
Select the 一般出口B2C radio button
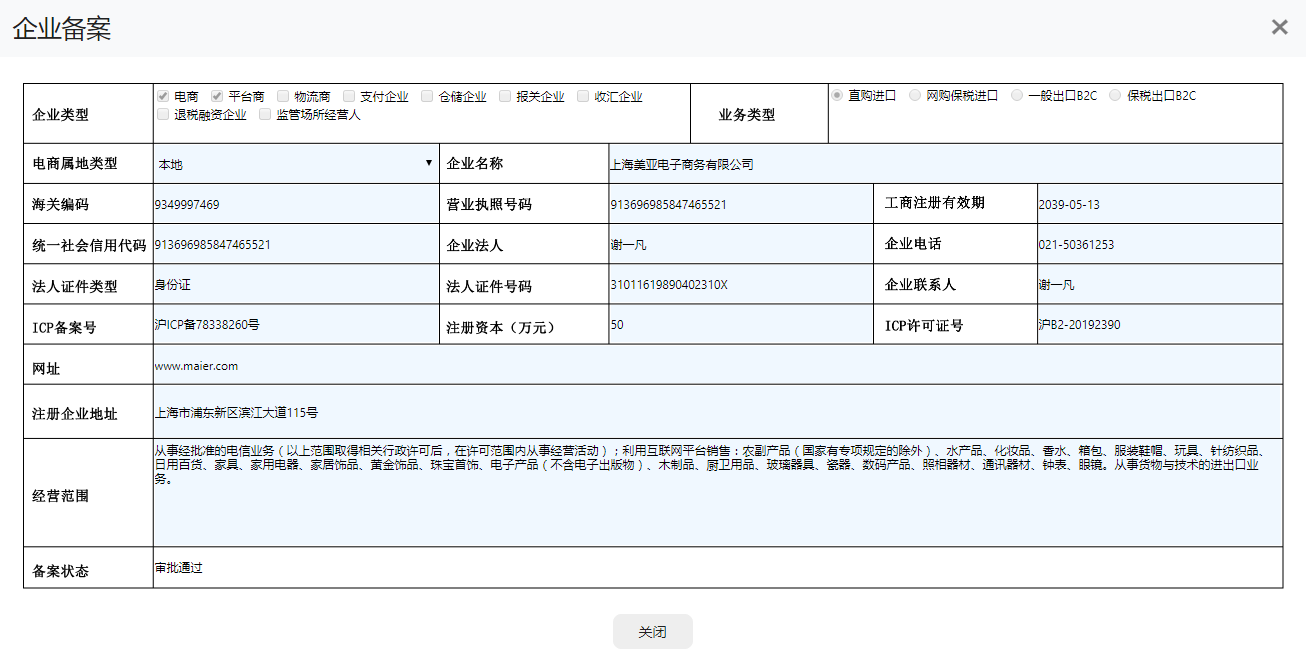coord(1017,96)
